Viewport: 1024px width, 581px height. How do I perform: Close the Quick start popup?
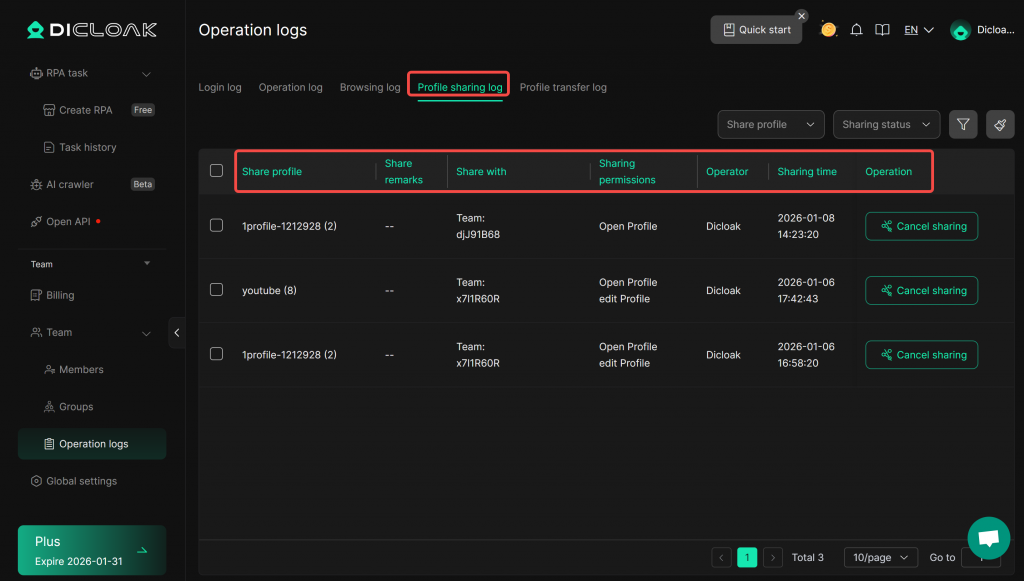point(801,16)
